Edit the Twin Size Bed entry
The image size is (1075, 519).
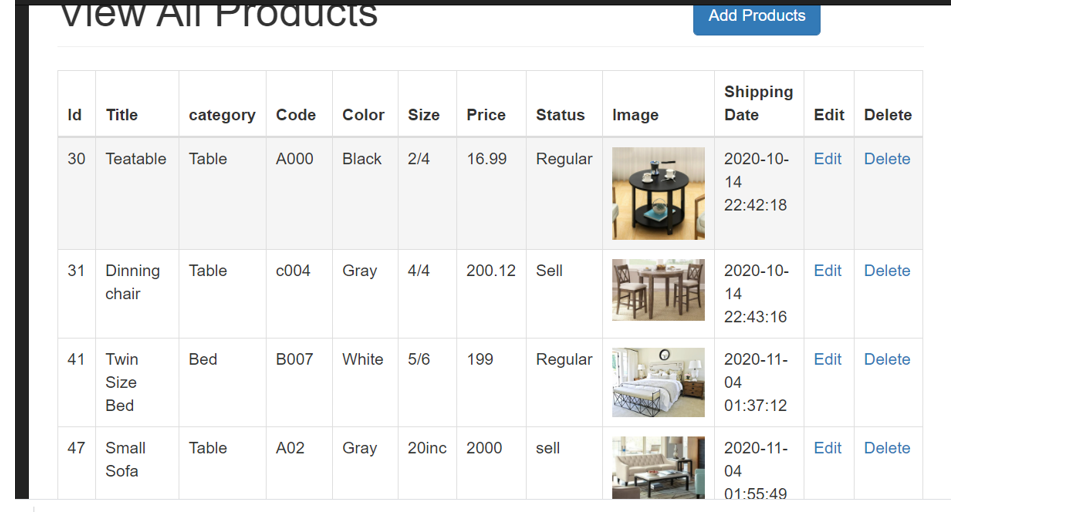(827, 360)
